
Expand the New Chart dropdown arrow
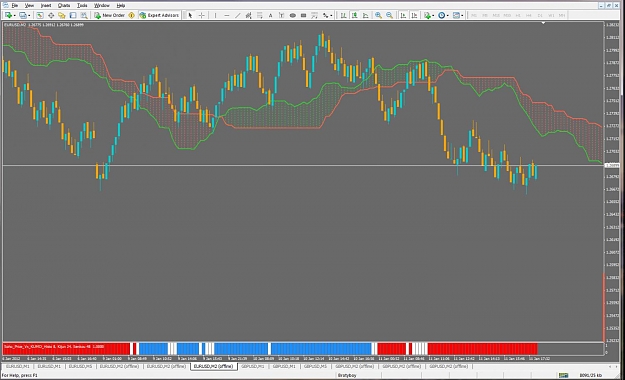tap(14, 16)
